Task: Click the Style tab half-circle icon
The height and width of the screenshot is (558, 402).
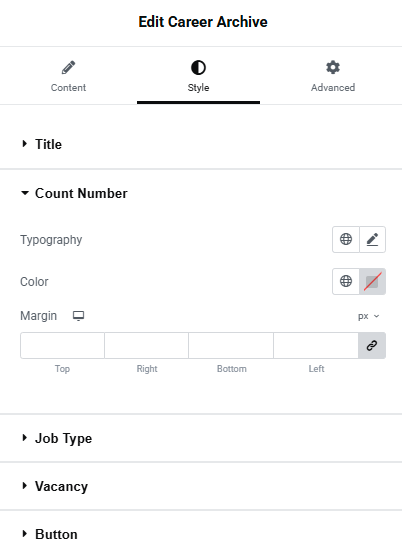Action: click(199, 67)
